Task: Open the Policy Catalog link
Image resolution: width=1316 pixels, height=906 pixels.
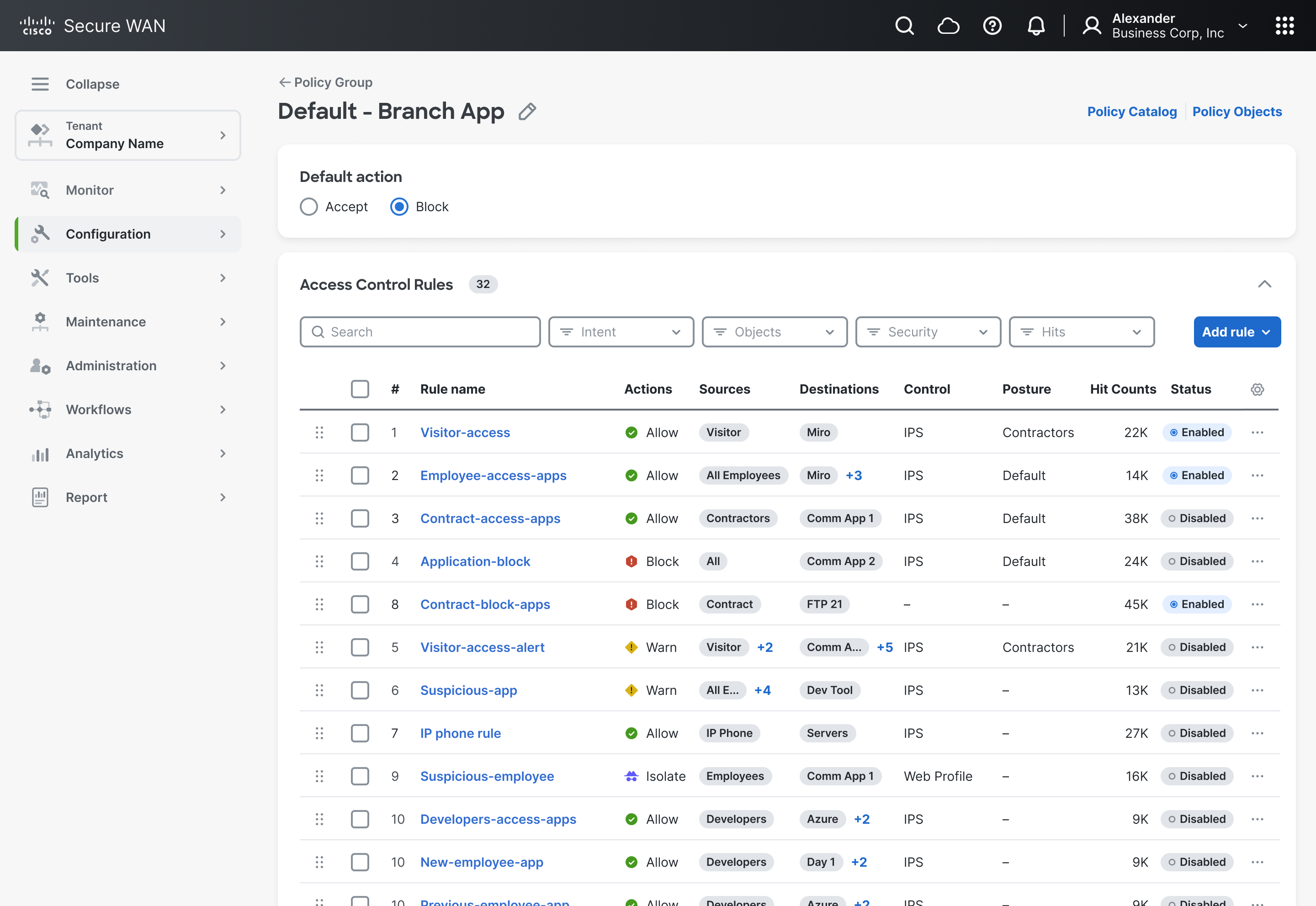Action: (x=1131, y=112)
